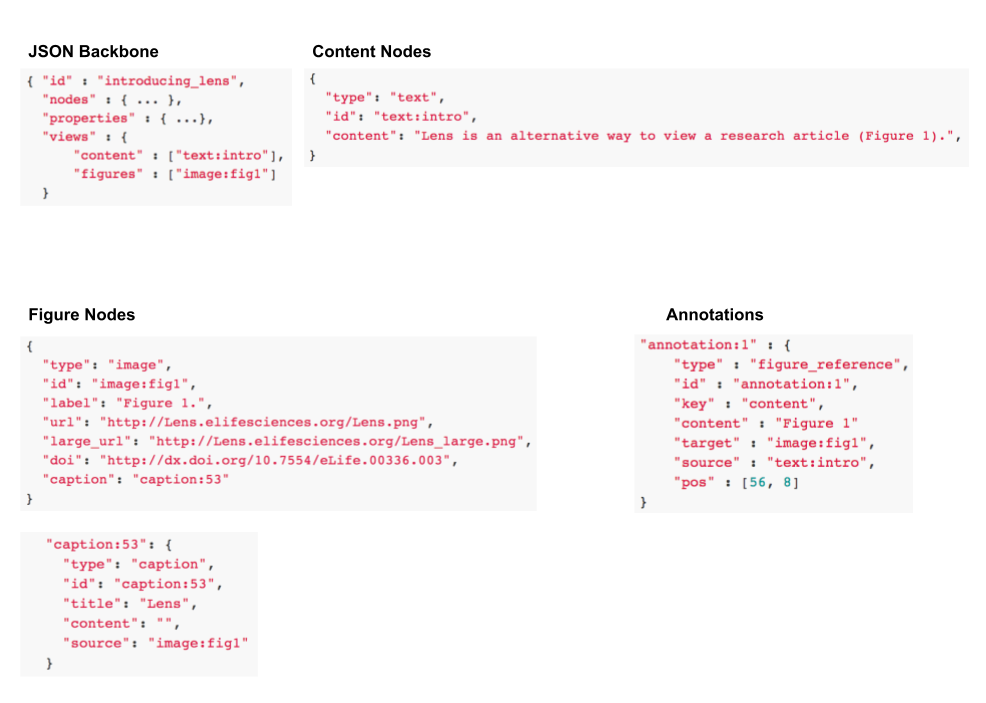Click the JSON Backbone heading

pyautogui.click(x=93, y=52)
